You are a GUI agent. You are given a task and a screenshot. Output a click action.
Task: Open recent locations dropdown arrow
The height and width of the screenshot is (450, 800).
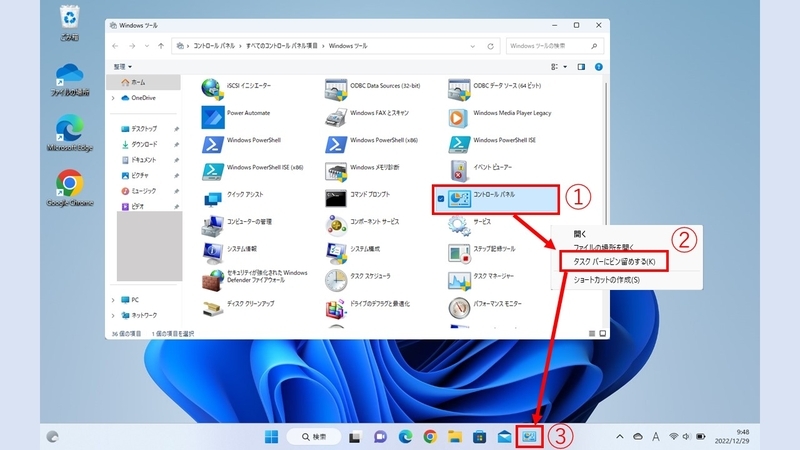click(x=147, y=46)
